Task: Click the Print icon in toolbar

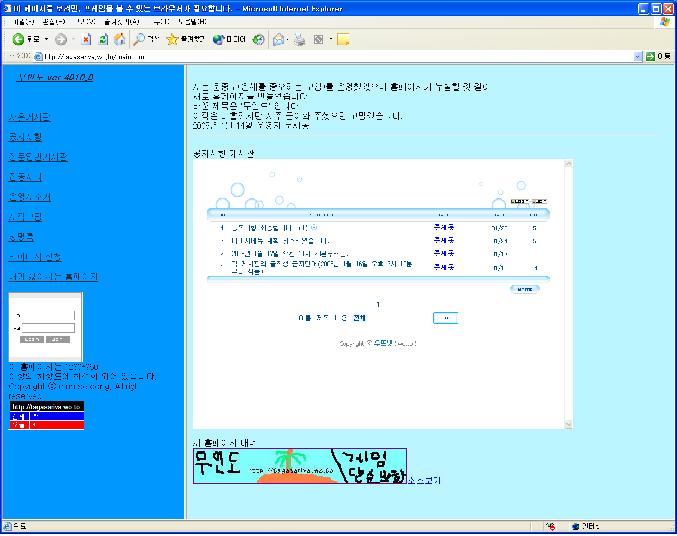Action: (299, 39)
